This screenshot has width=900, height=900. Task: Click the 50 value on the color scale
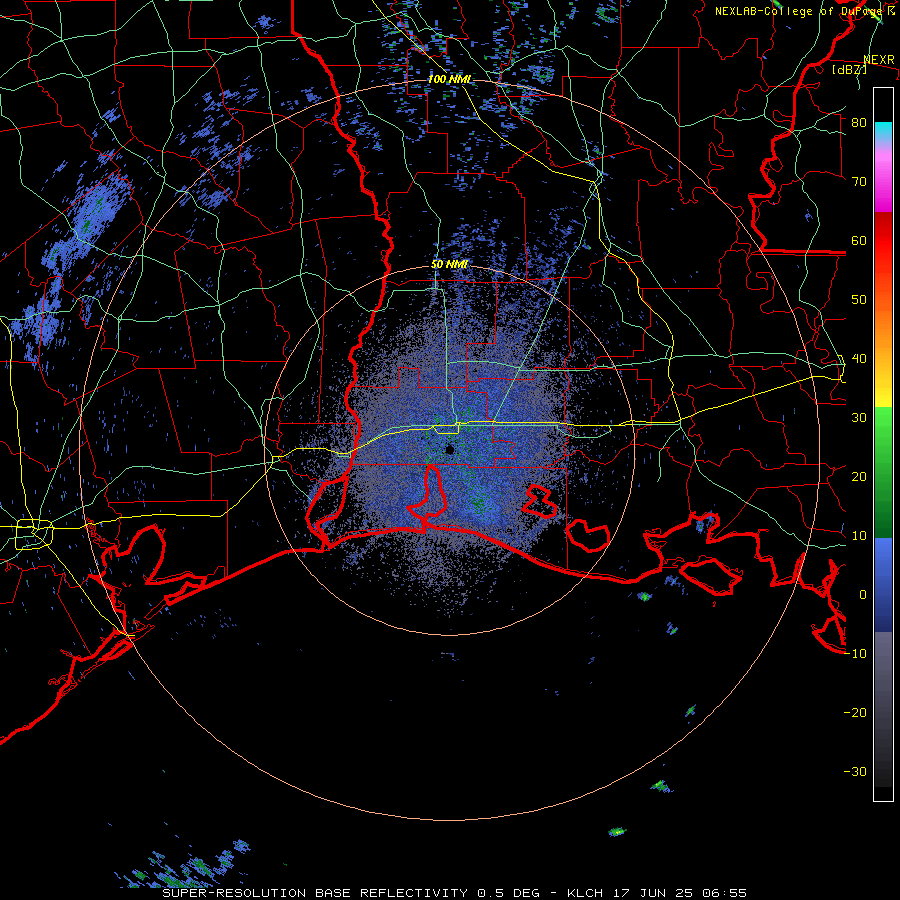[859, 300]
